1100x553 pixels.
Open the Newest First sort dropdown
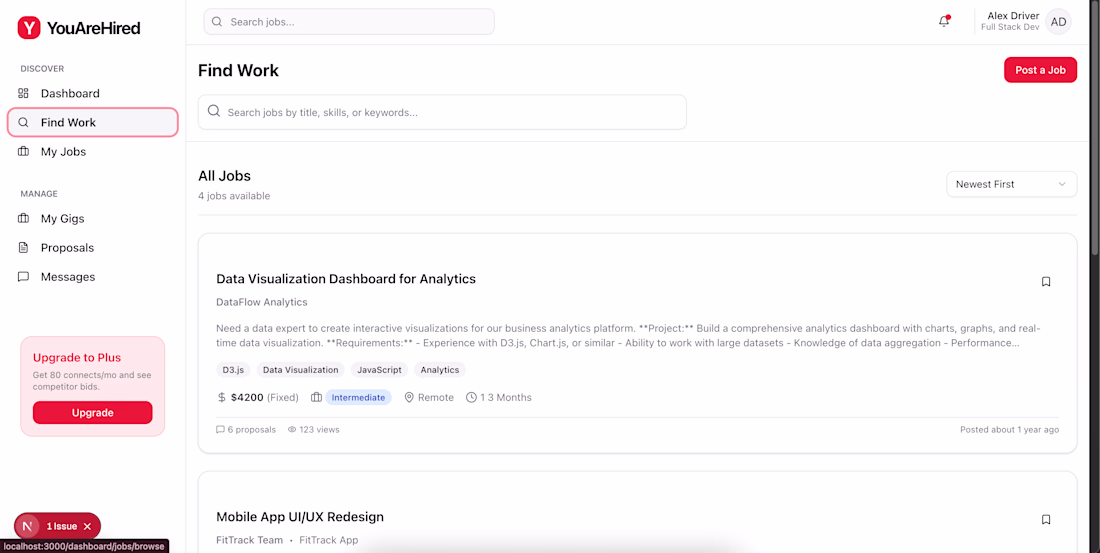click(1011, 184)
